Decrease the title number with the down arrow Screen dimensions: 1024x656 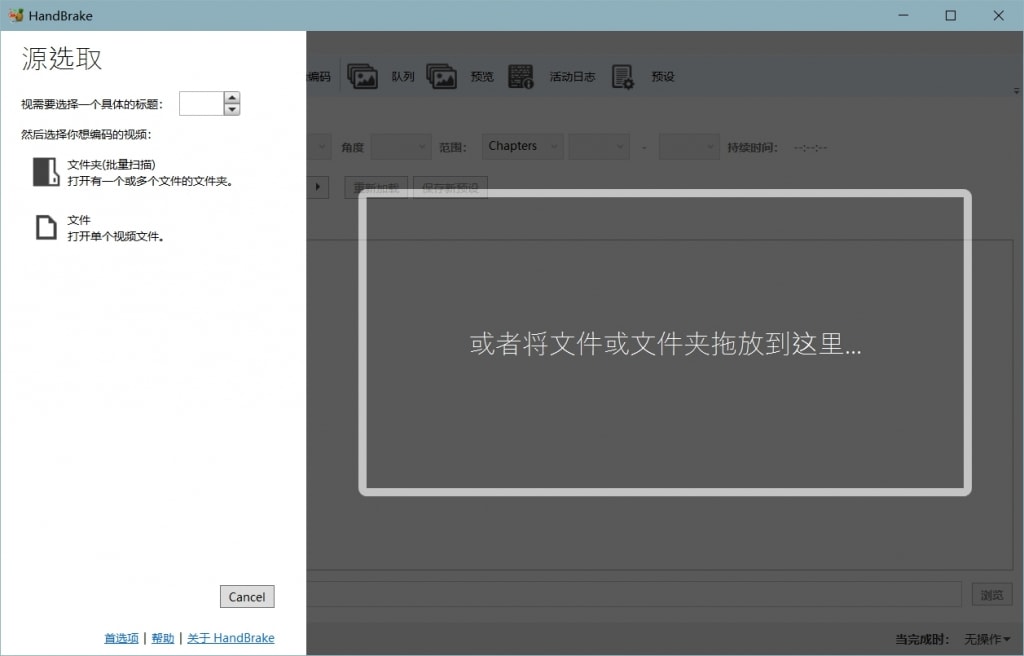(232, 109)
